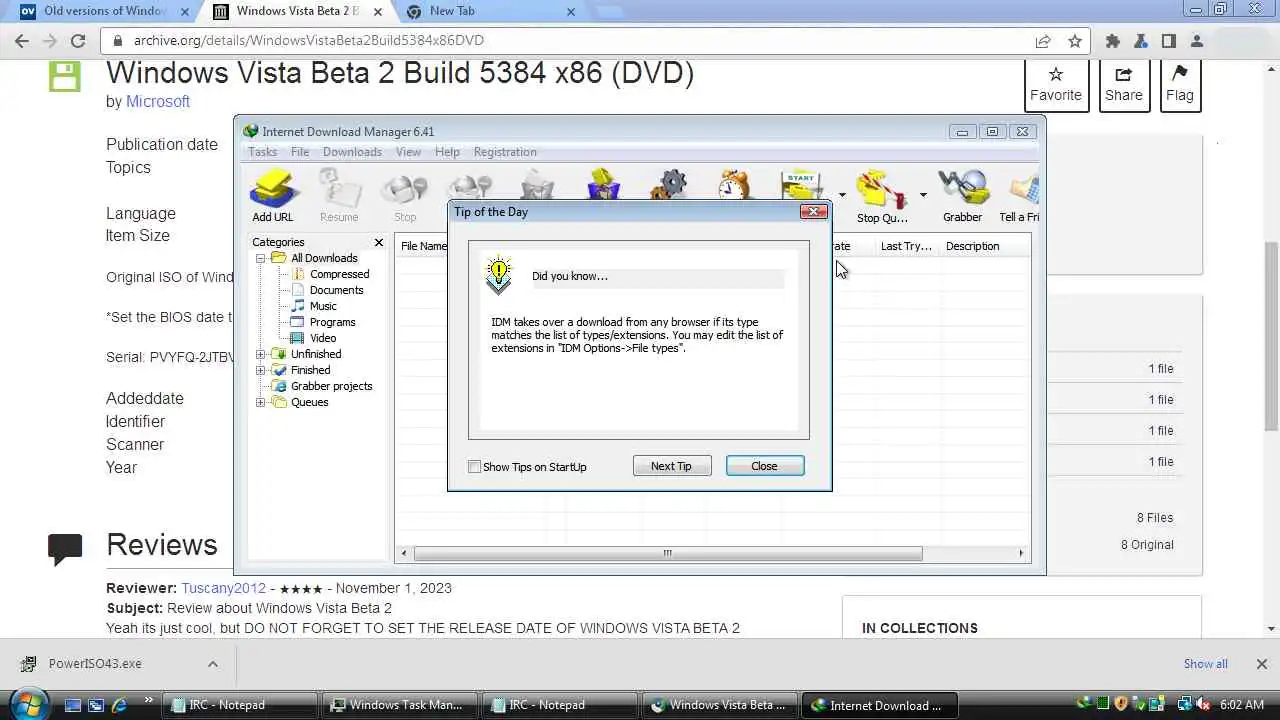
Task: Expand the taskbar quick launch overflow chevron
Action: pyautogui.click(x=149, y=700)
